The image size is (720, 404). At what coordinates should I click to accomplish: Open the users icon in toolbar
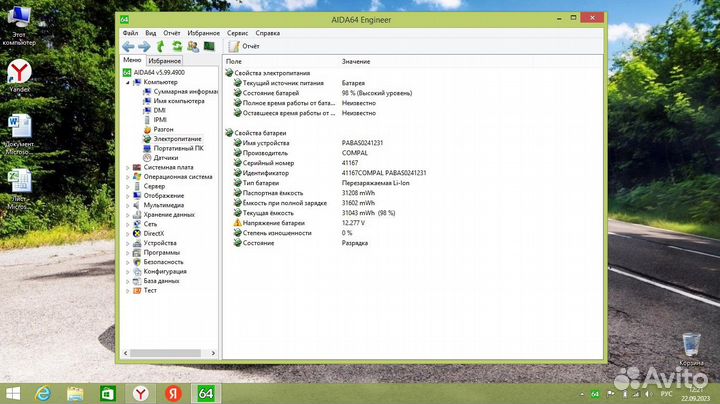[x=193, y=46]
